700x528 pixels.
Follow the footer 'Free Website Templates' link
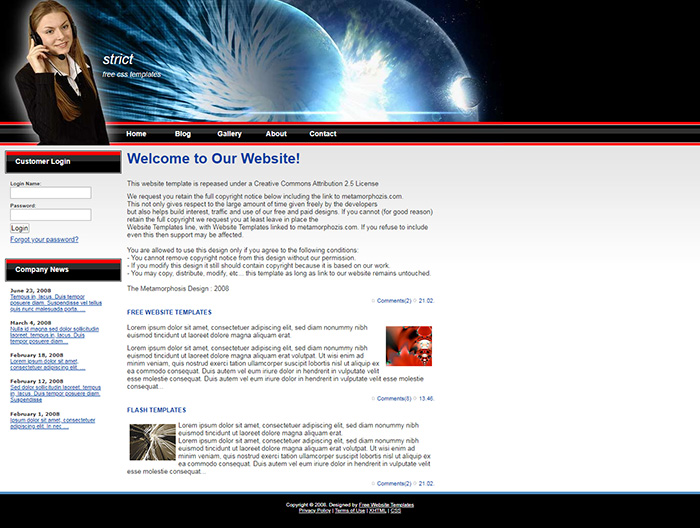click(386, 505)
